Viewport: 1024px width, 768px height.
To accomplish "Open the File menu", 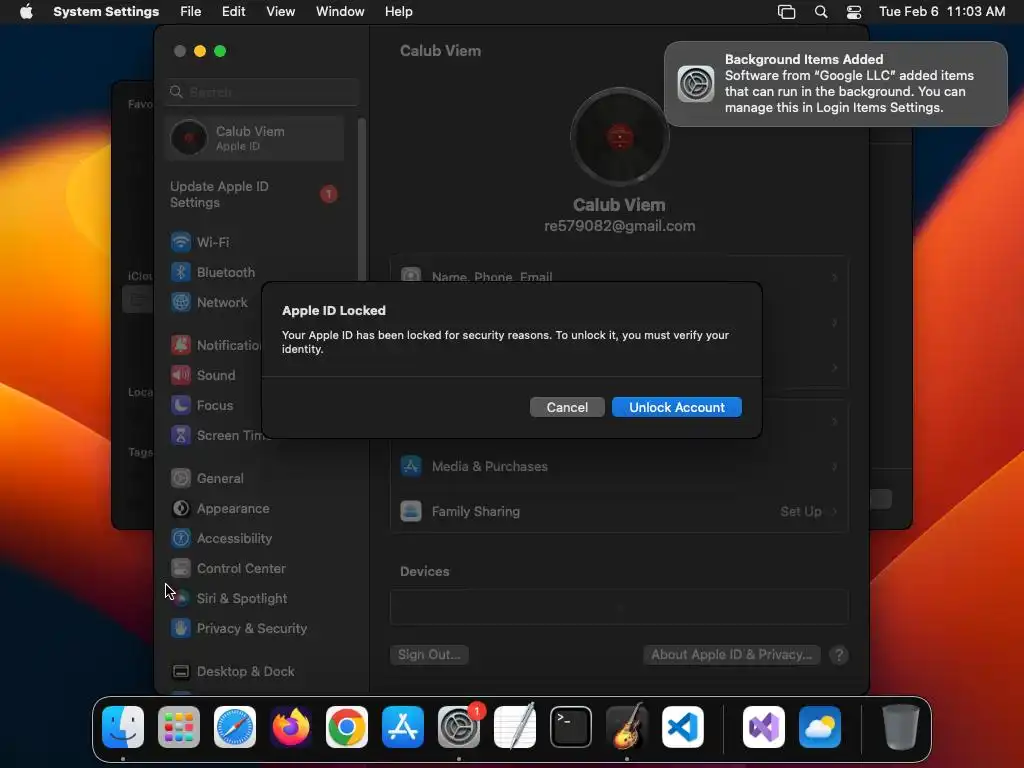I will [x=191, y=12].
